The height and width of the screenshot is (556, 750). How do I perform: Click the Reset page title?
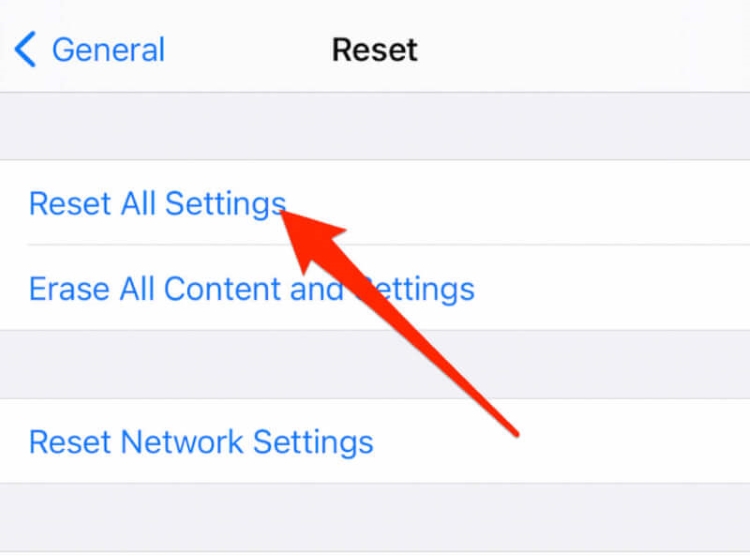(x=375, y=50)
